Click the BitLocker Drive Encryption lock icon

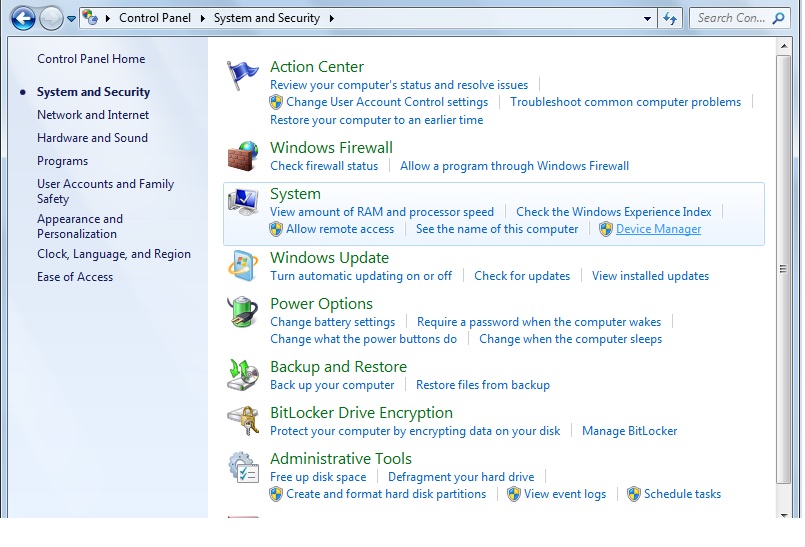[x=243, y=421]
